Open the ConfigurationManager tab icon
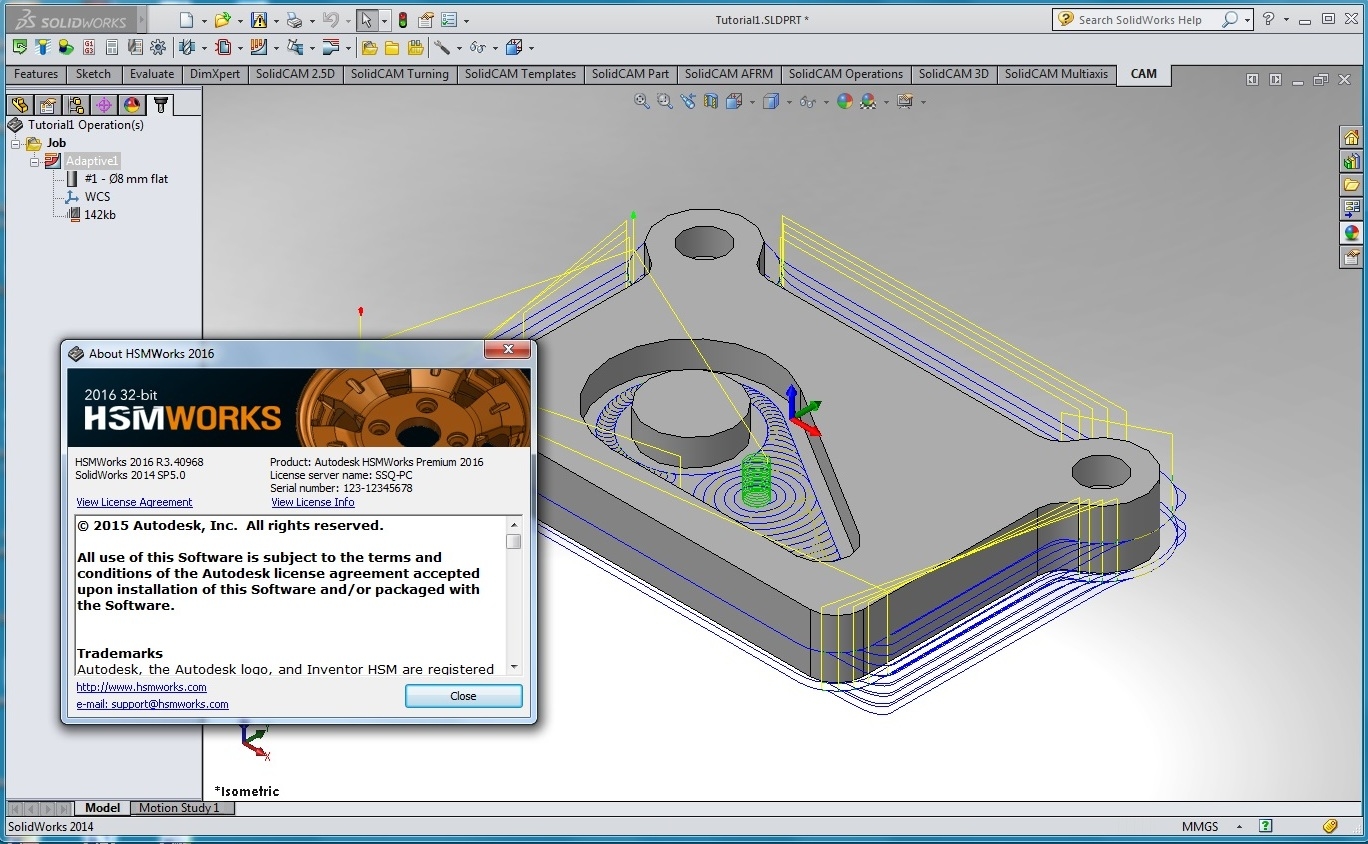Viewport: 1368px width, 844px height. (x=75, y=105)
